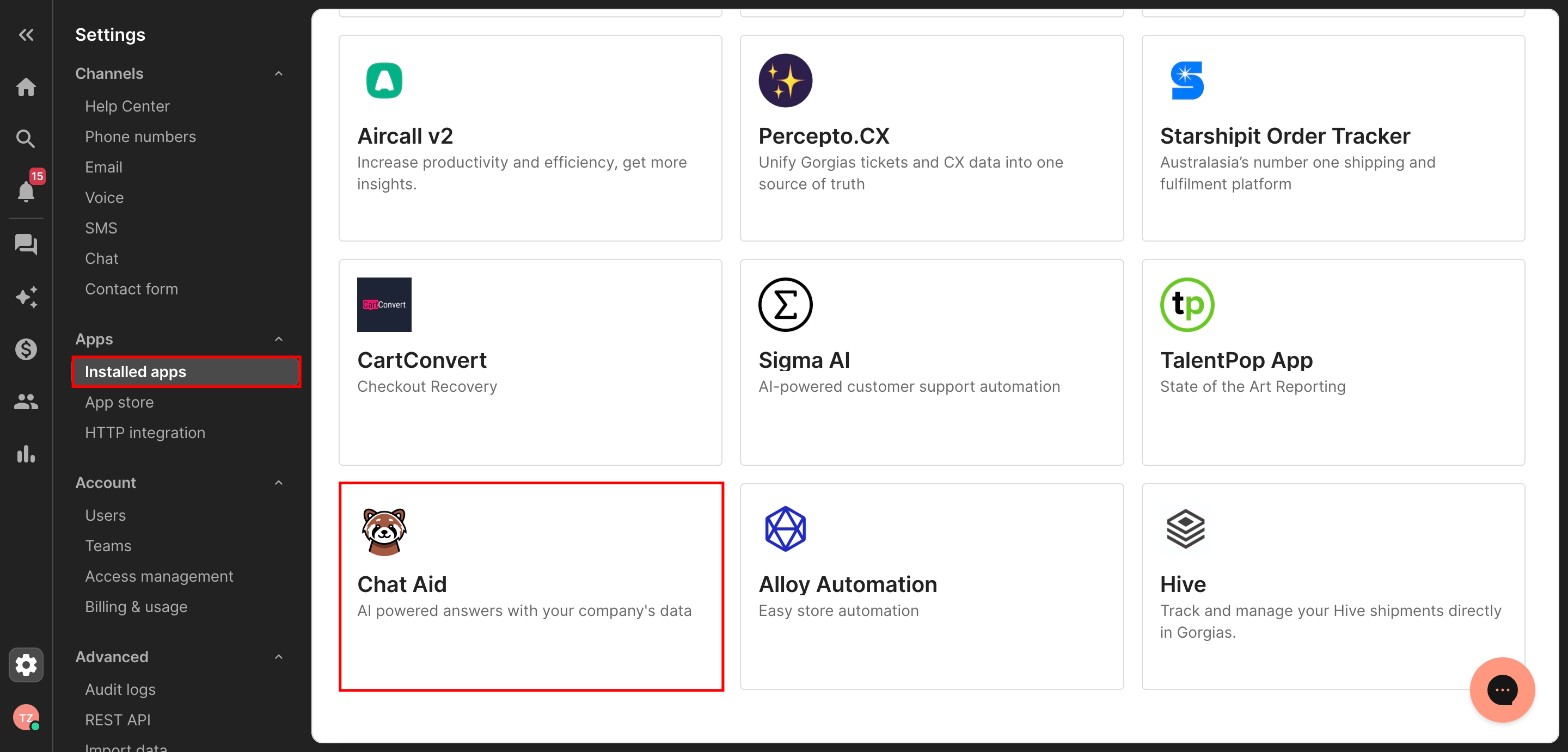Collapse the Apps section chevron
The width and height of the screenshot is (1568, 752).
coord(279,339)
